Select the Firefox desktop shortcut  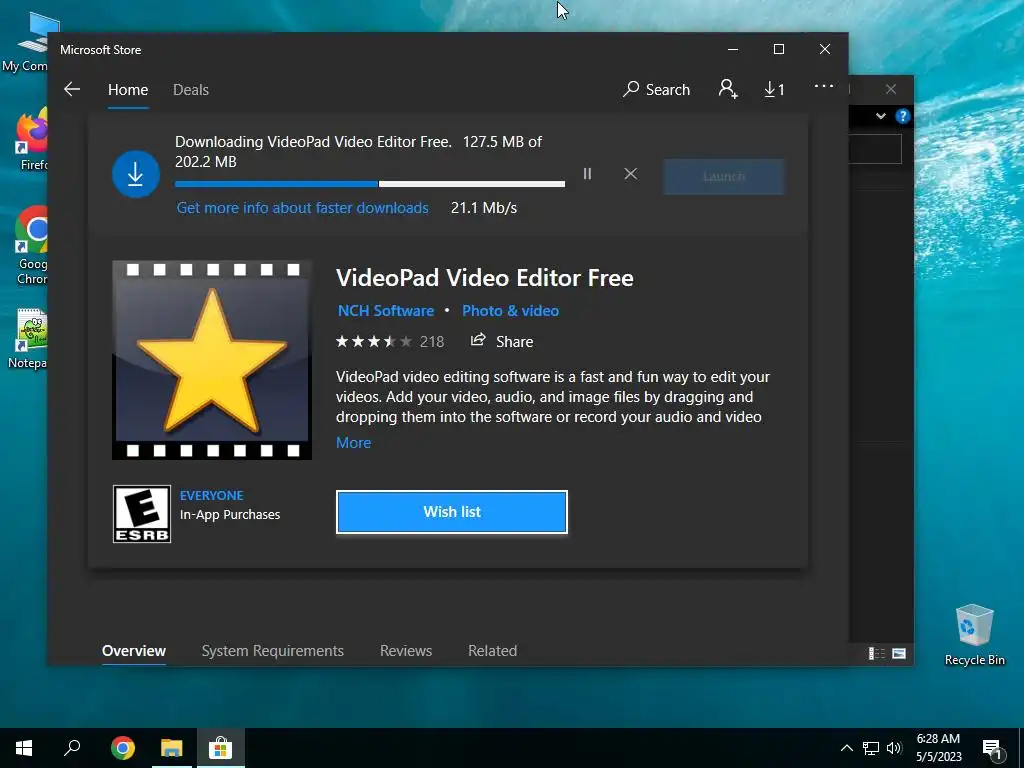pos(31,140)
